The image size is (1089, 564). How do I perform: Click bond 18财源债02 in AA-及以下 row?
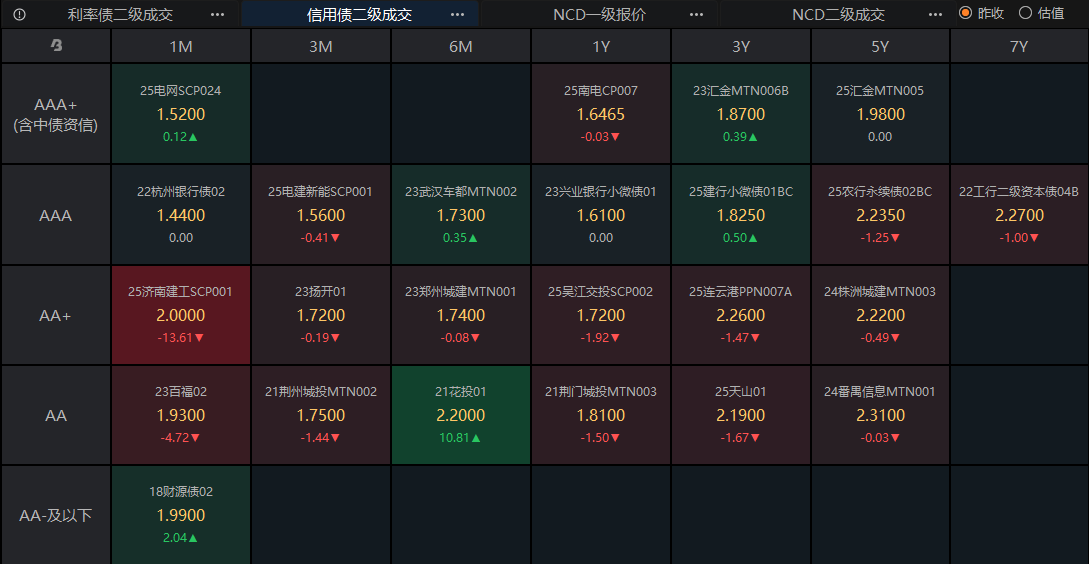(181, 515)
